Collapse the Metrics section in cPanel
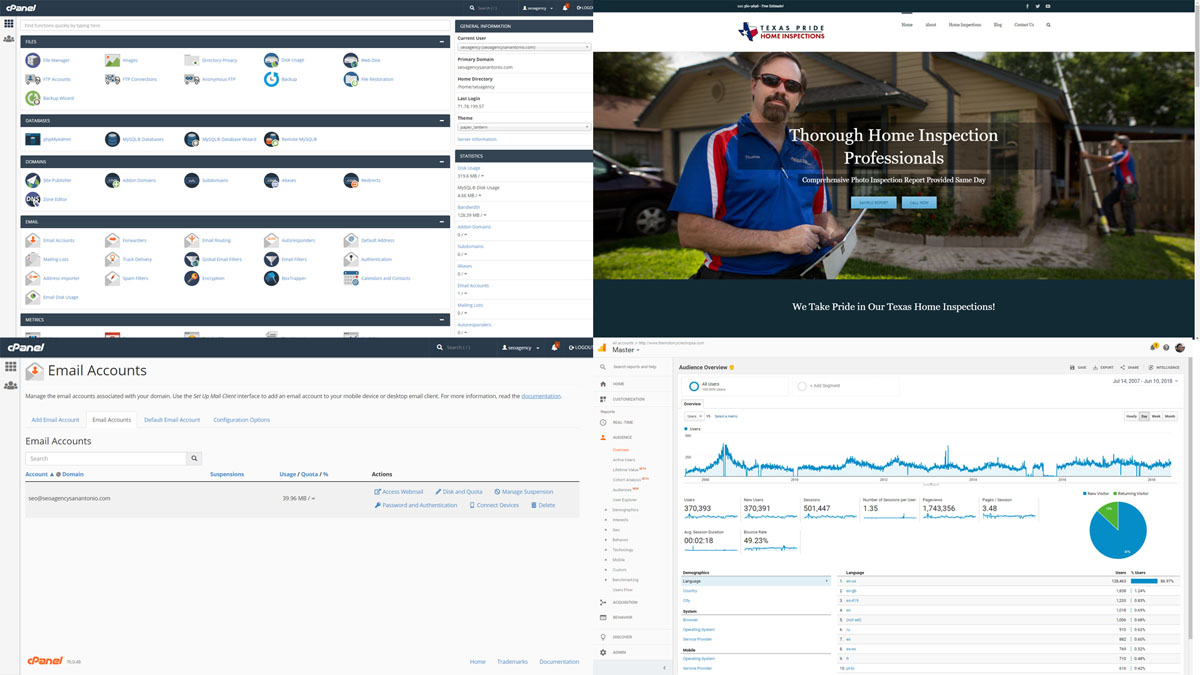The height and width of the screenshot is (675, 1200). tap(442, 320)
